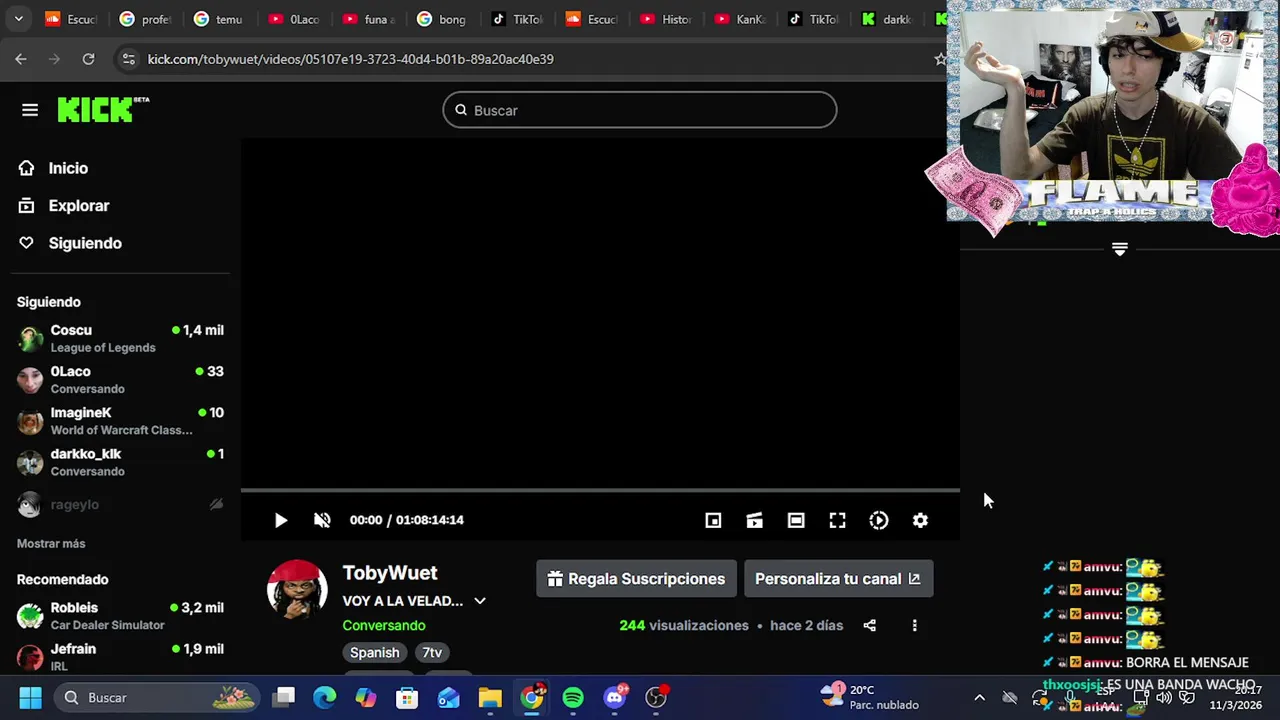The height and width of the screenshot is (720, 1280).
Task: Click the Spanish tag
Action: tap(375, 652)
